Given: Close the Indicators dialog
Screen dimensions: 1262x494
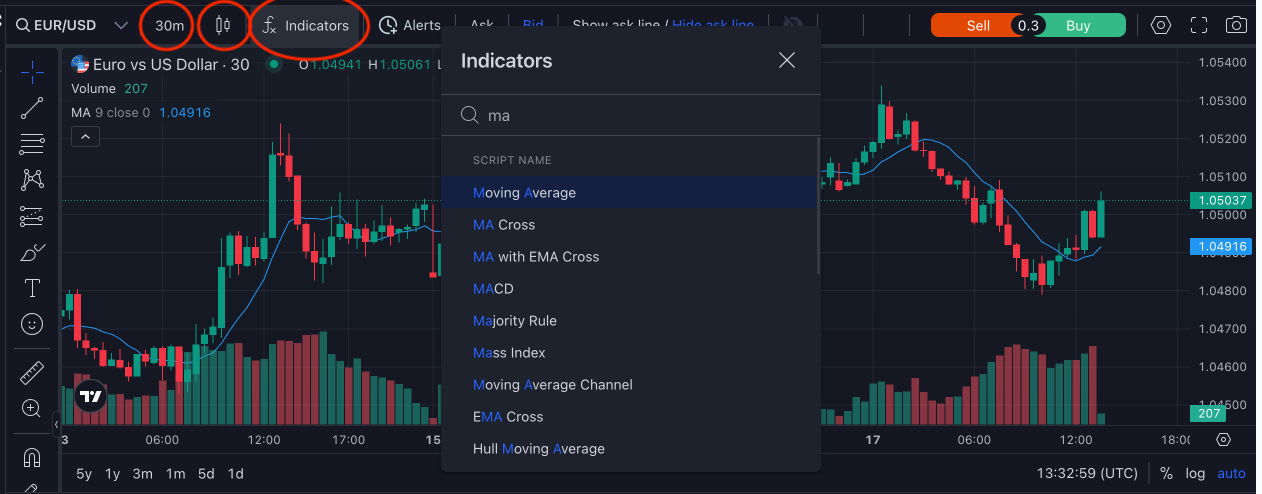Looking at the screenshot, I should (x=787, y=60).
